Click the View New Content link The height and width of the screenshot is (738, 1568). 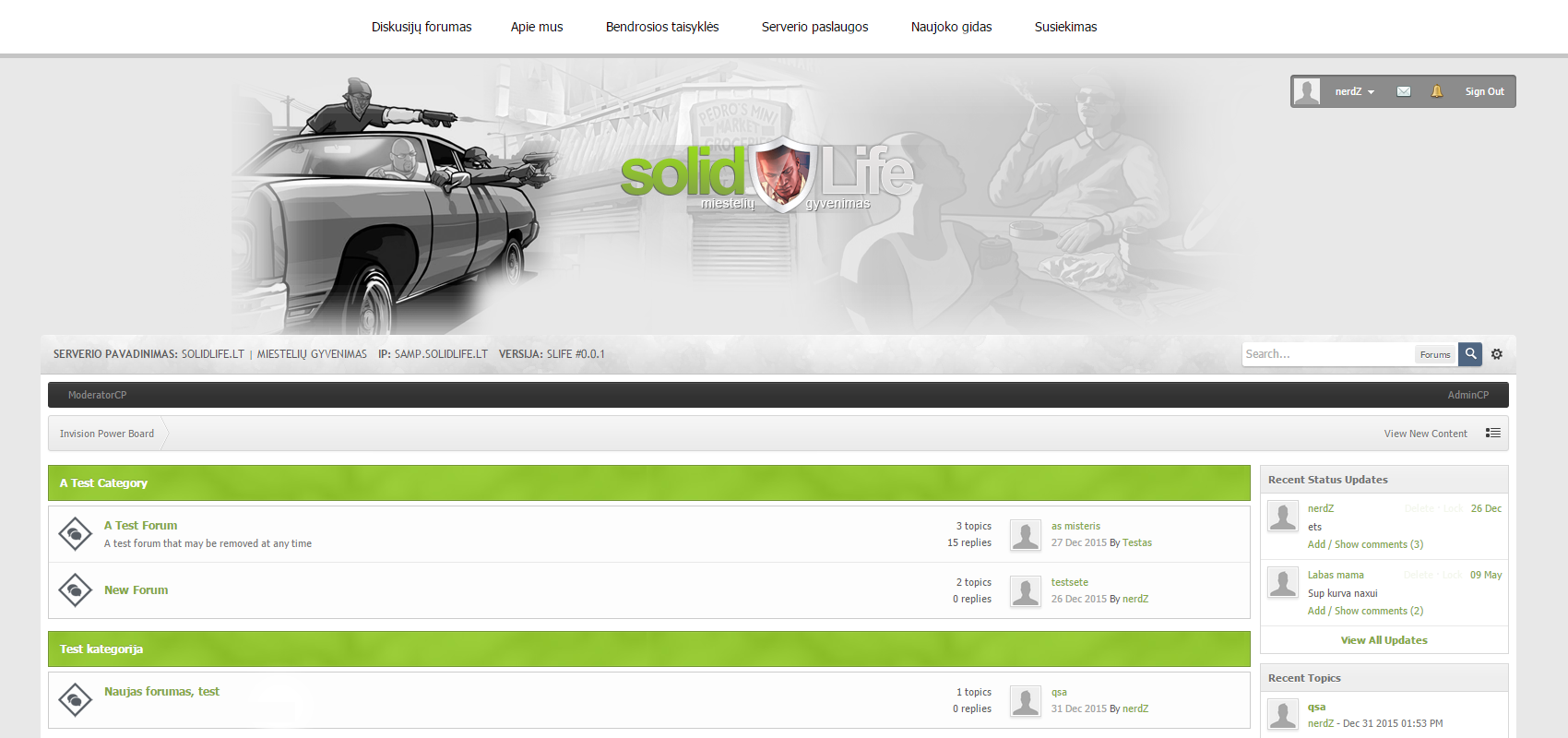click(x=1425, y=434)
